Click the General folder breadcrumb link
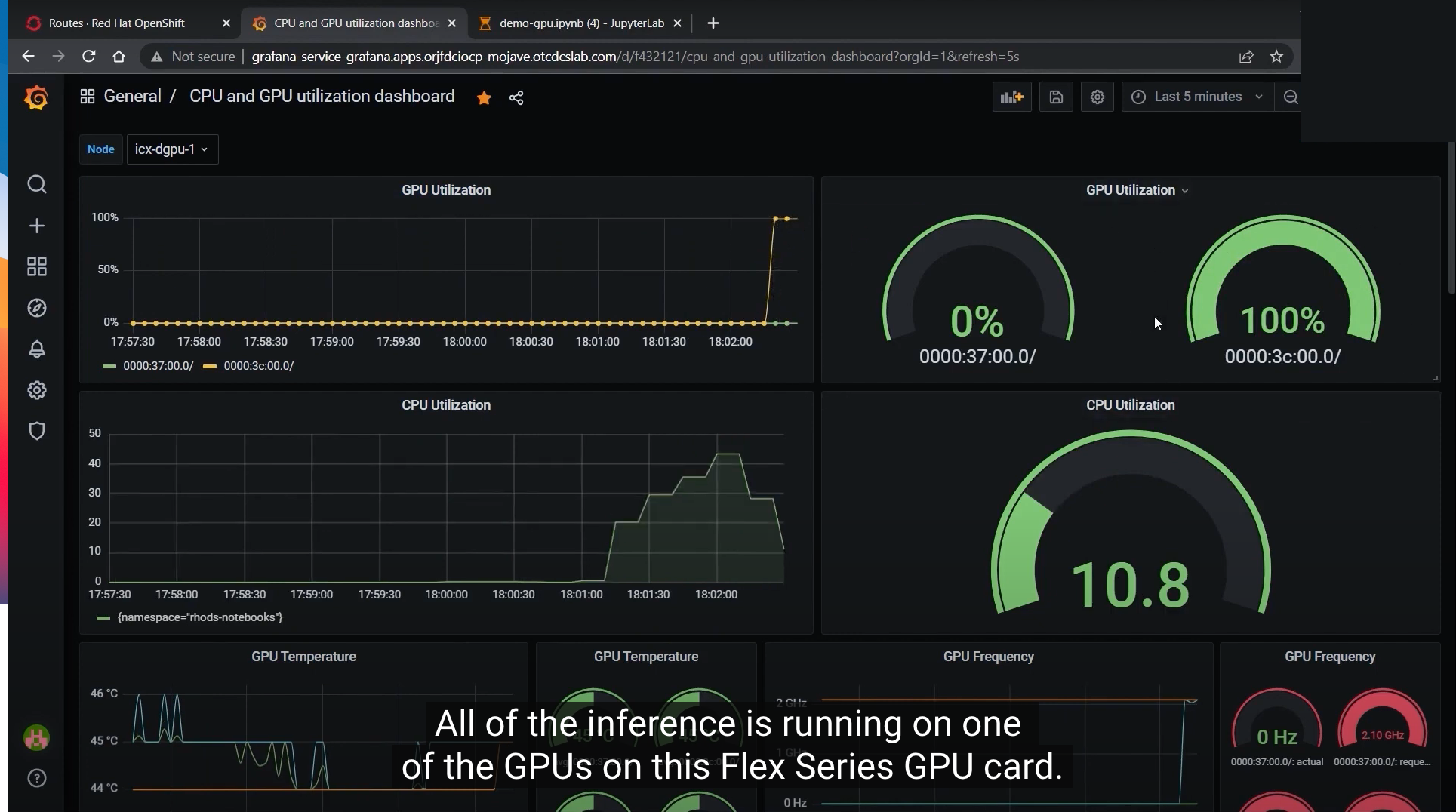Viewport: 1456px width, 812px height. click(x=132, y=97)
